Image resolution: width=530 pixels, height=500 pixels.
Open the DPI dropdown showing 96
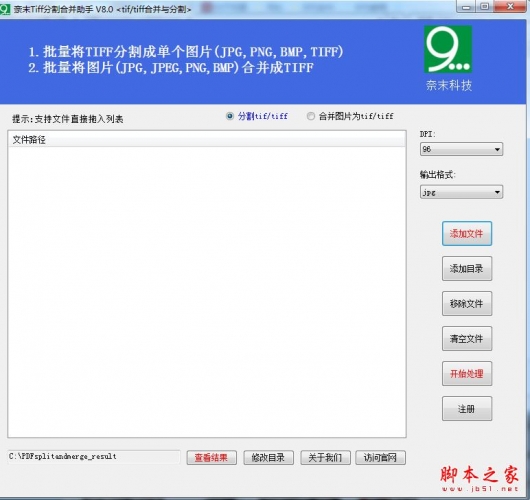click(x=461, y=149)
